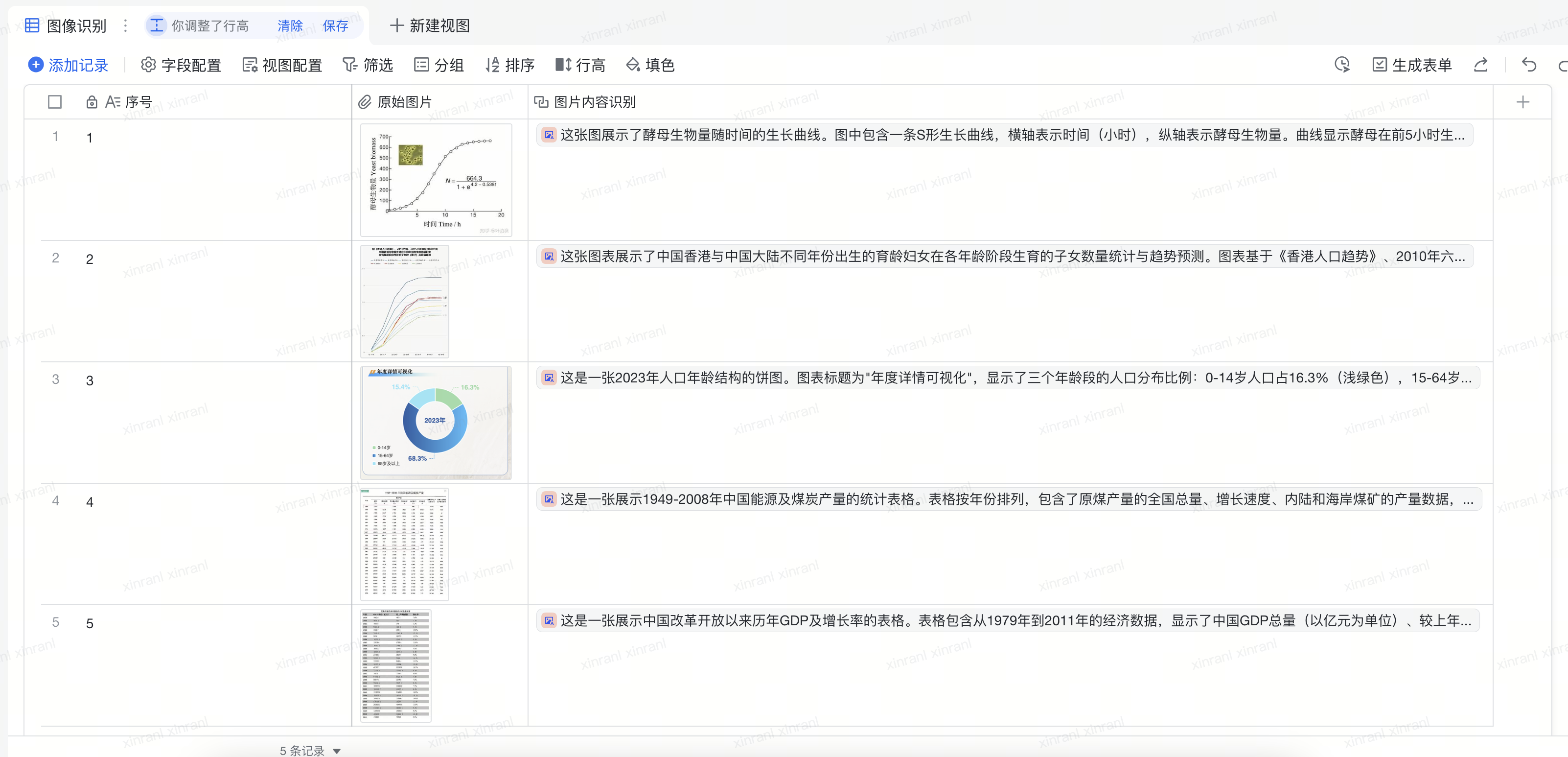Image resolution: width=1568 pixels, height=757 pixels.
Task: Click the share arrow icon
Action: pos(1480,65)
